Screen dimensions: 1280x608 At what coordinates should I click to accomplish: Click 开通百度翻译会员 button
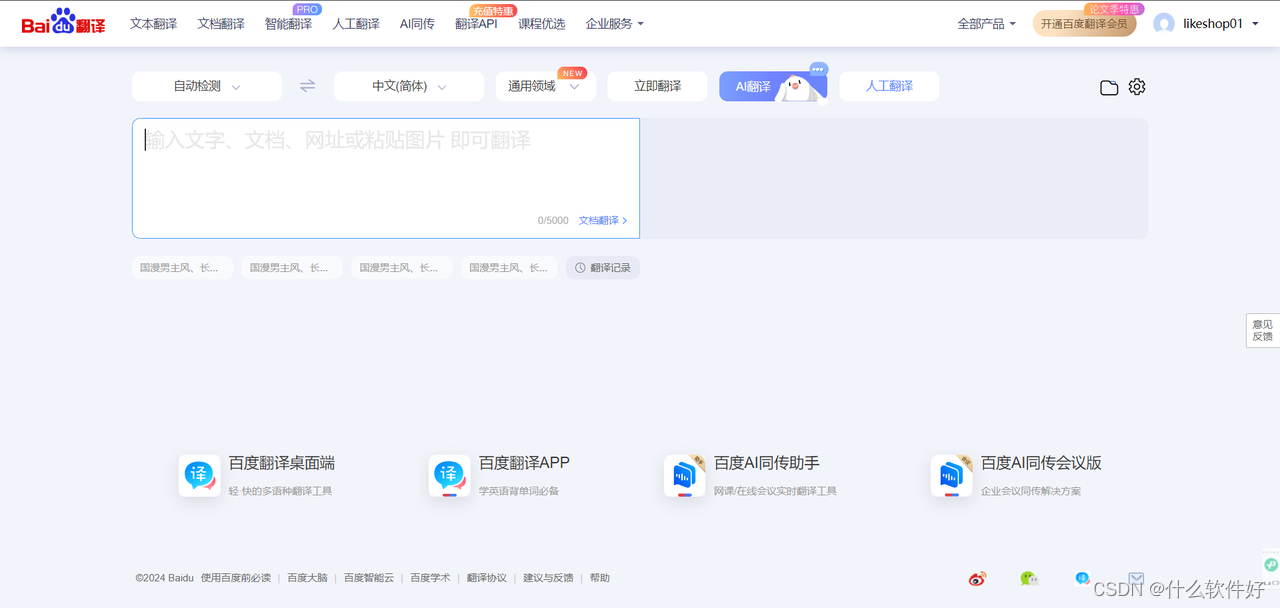(1084, 24)
